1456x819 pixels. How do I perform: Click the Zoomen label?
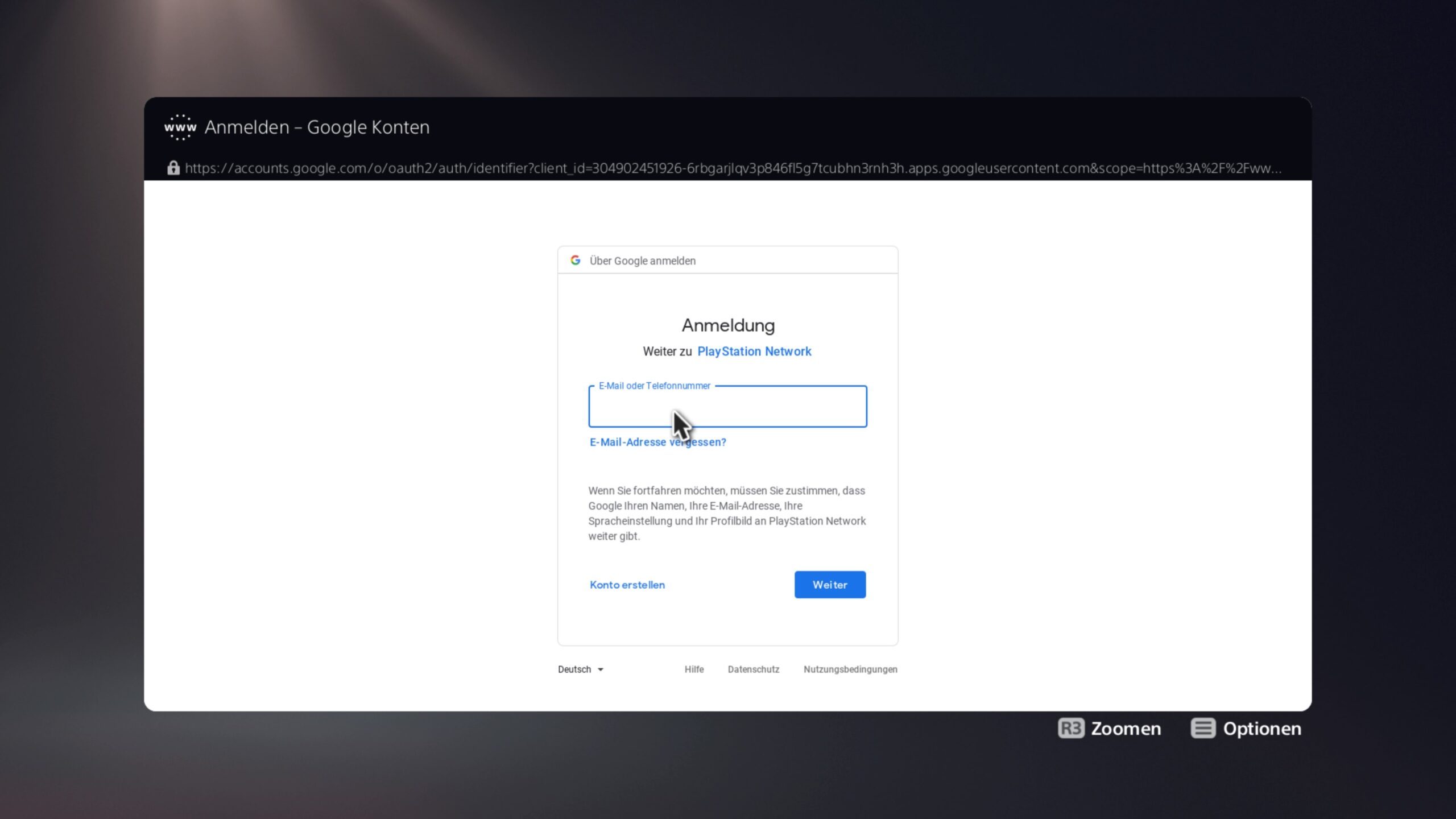(1126, 729)
